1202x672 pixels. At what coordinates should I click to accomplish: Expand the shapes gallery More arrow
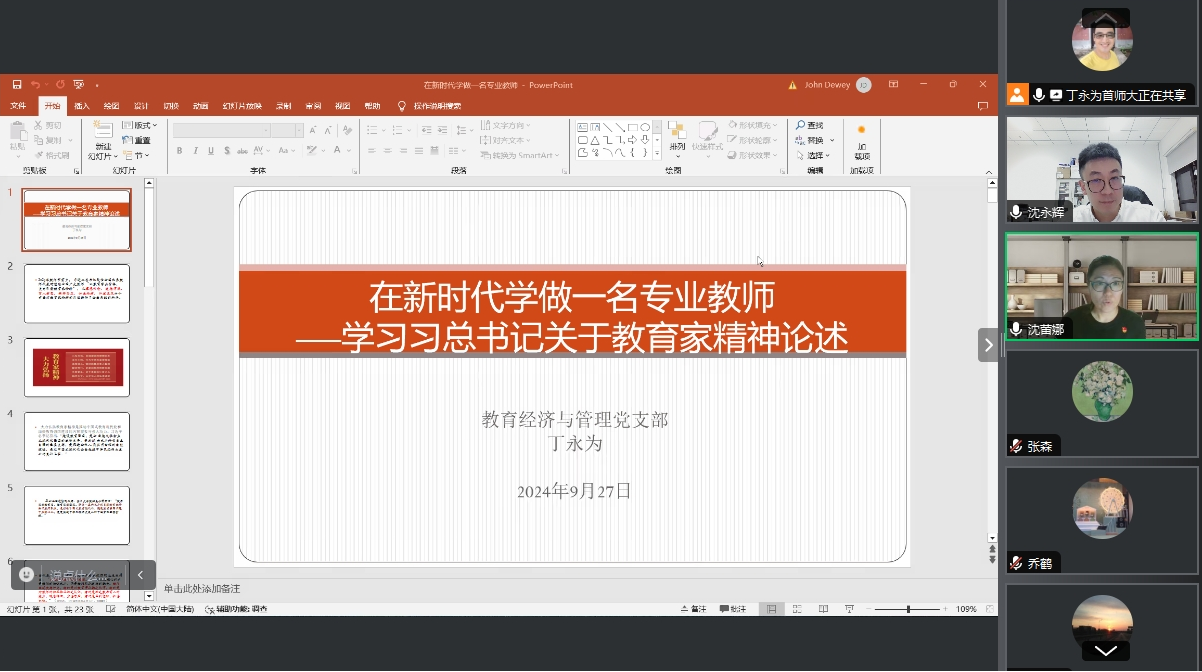point(657,153)
